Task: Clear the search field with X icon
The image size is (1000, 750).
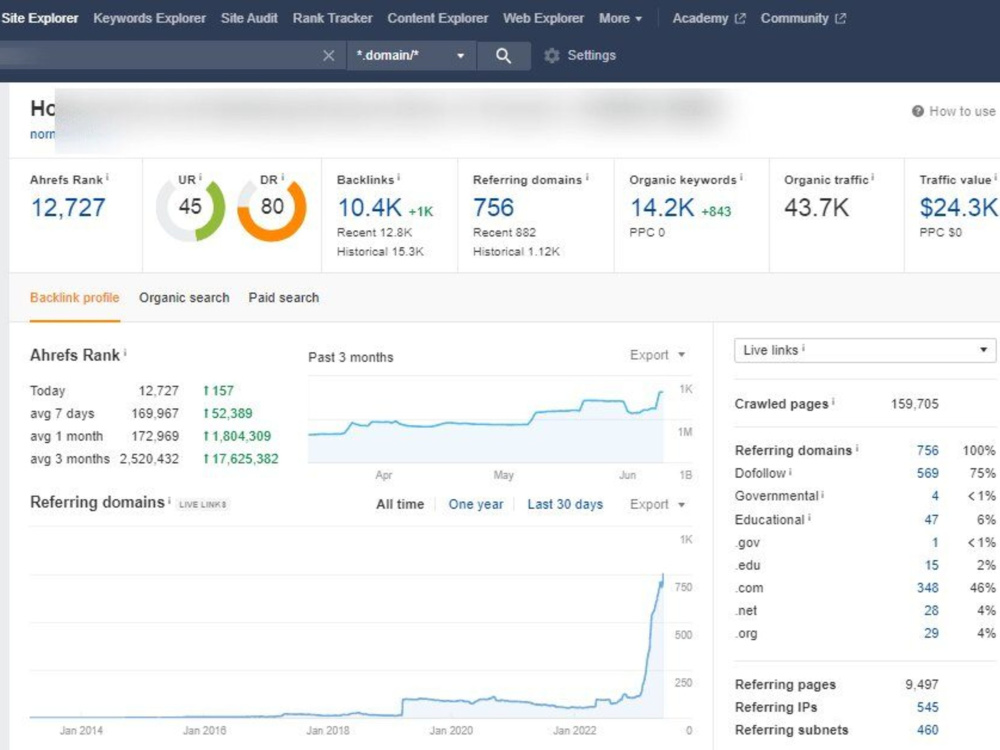Action: (x=328, y=55)
